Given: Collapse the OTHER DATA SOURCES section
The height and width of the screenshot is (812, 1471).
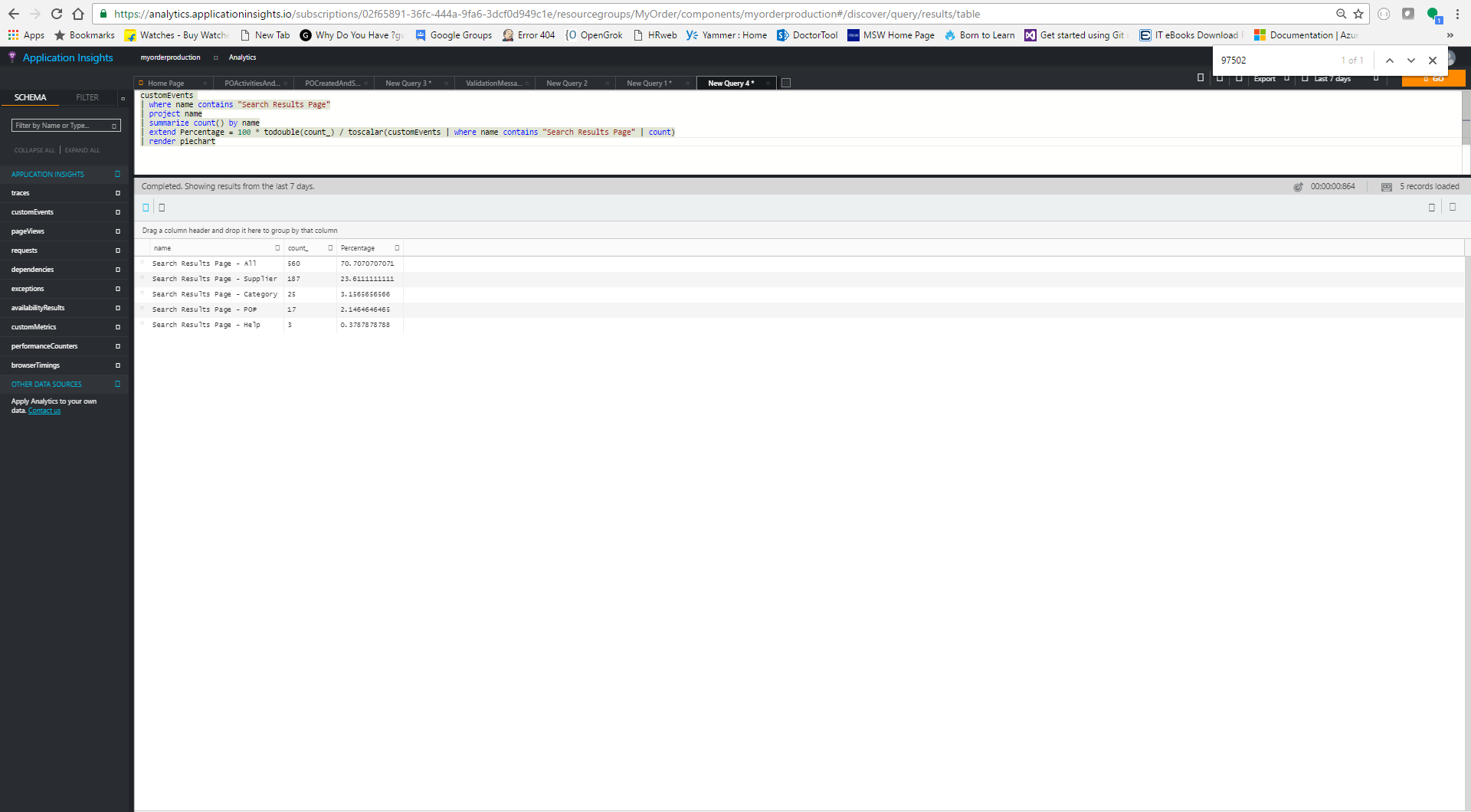Looking at the screenshot, I should coord(117,385).
